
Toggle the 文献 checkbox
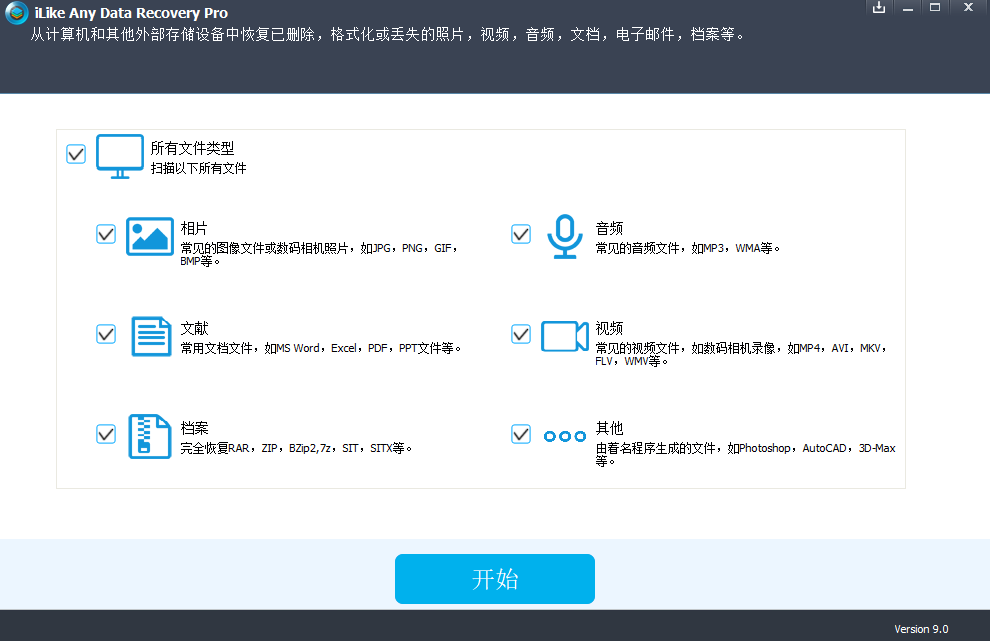point(106,333)
